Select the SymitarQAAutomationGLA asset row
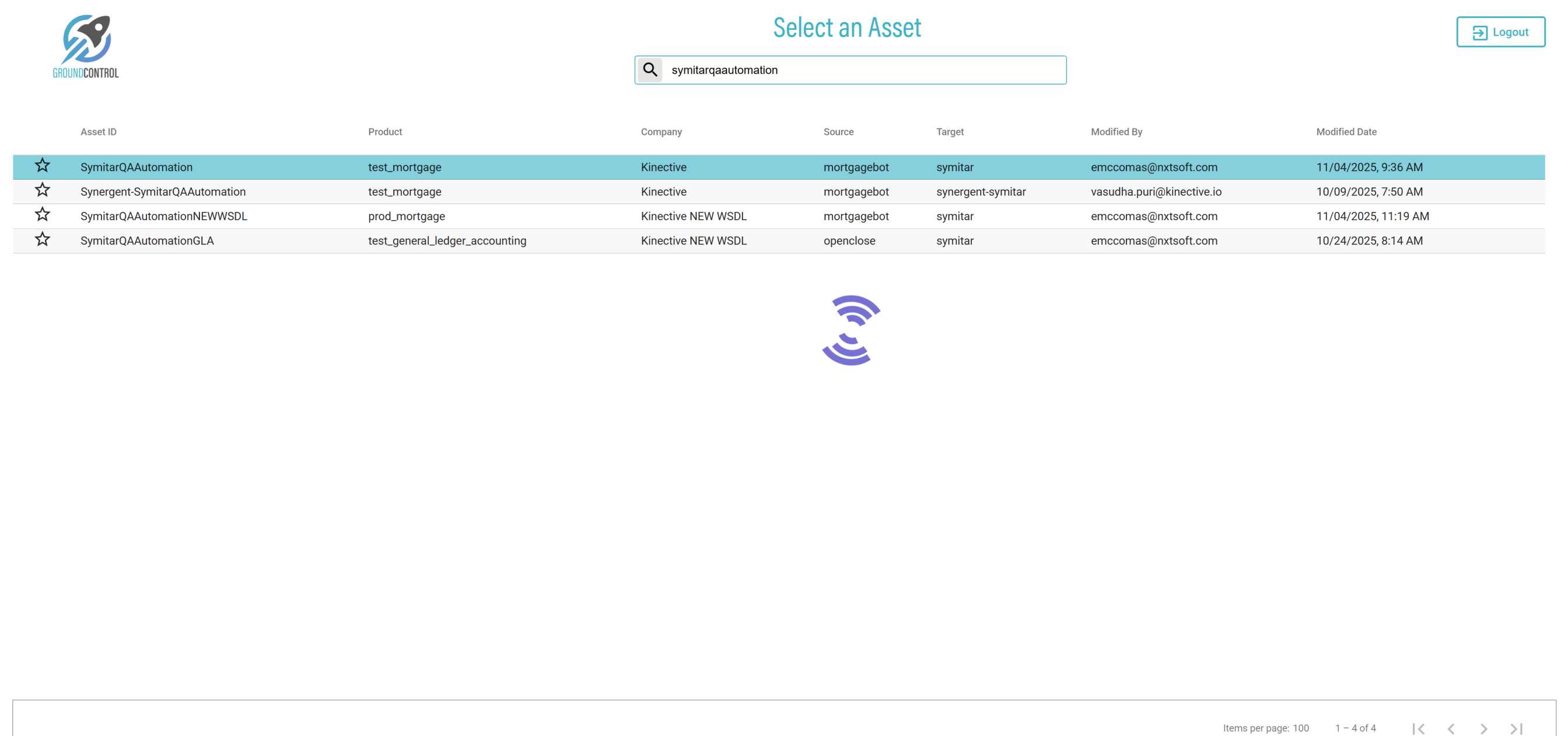Screen dimensions: 1568x736 [146, 240]
